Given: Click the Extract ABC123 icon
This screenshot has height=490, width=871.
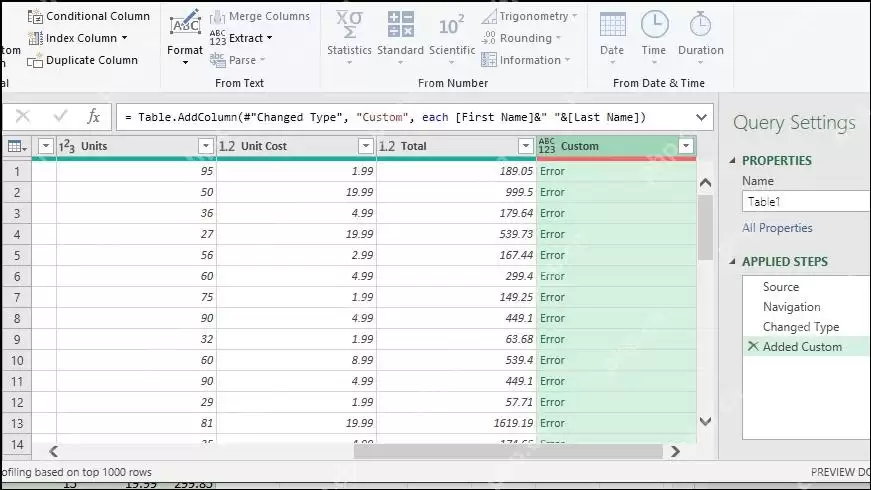Looking at the screenshot, I should 218,38.
